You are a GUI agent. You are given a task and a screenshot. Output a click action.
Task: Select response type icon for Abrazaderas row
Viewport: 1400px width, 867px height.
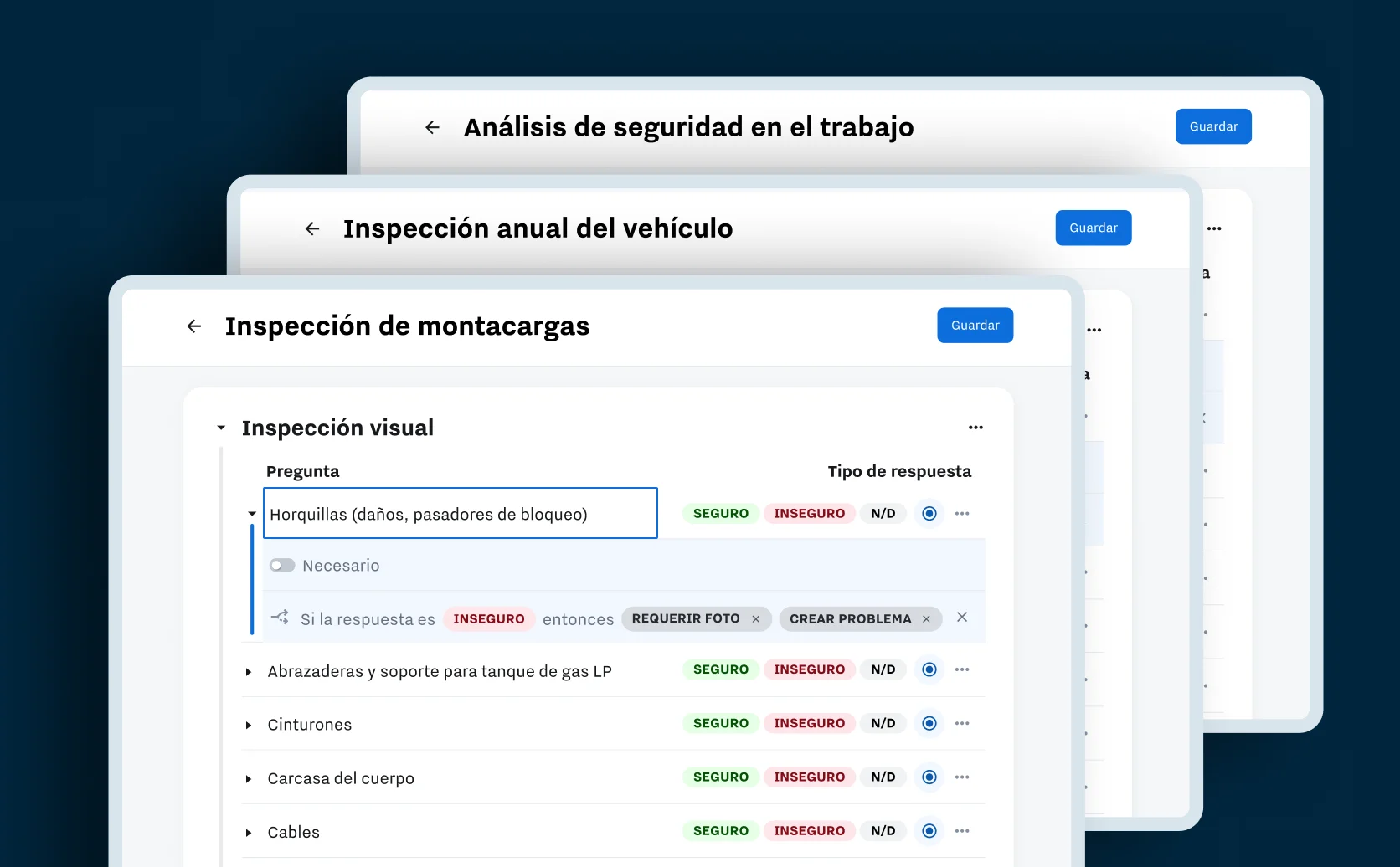coord(929,669)
